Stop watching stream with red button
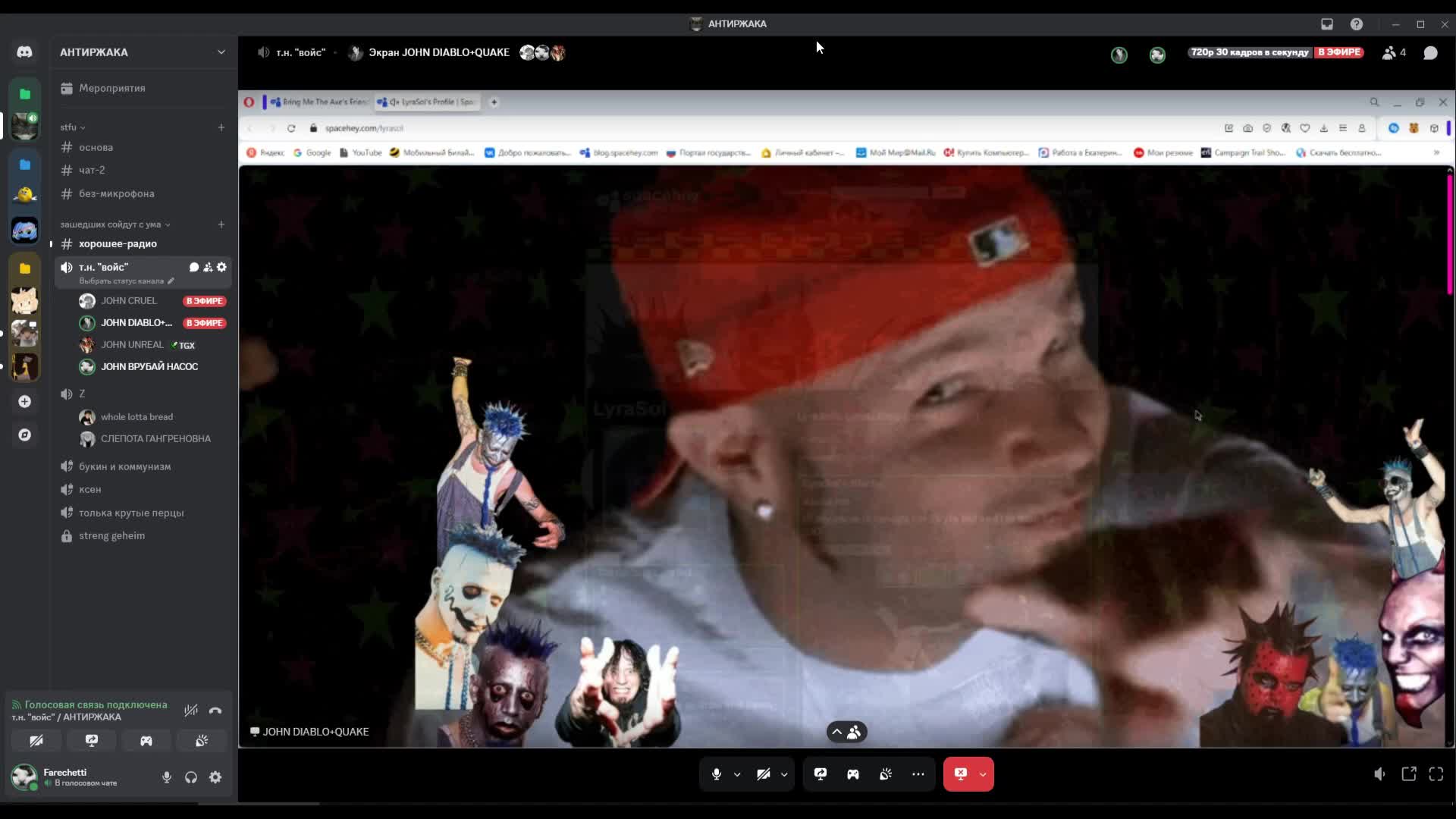Screen dimensions: 1456x819 (x=960, y=774)
